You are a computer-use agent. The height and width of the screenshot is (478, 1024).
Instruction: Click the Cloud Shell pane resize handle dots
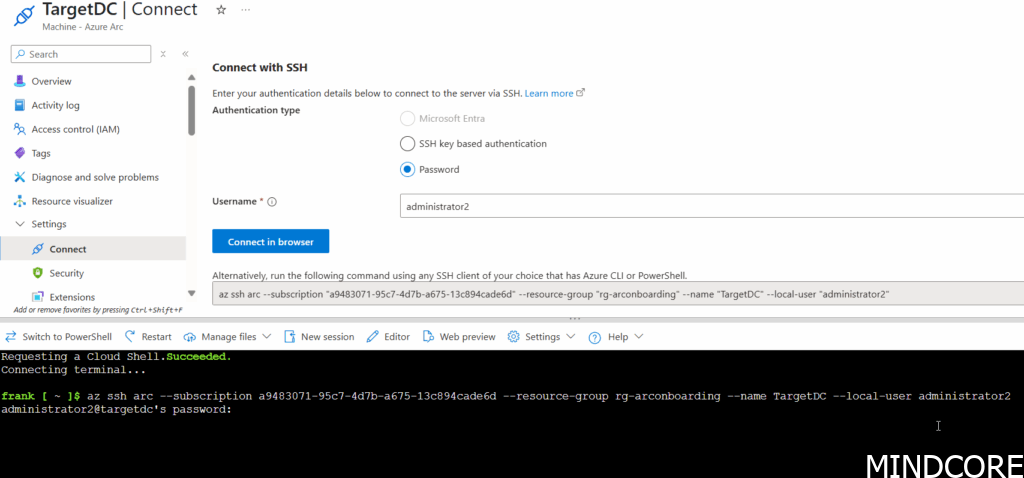pyautogui.click(x=575, y=319)
